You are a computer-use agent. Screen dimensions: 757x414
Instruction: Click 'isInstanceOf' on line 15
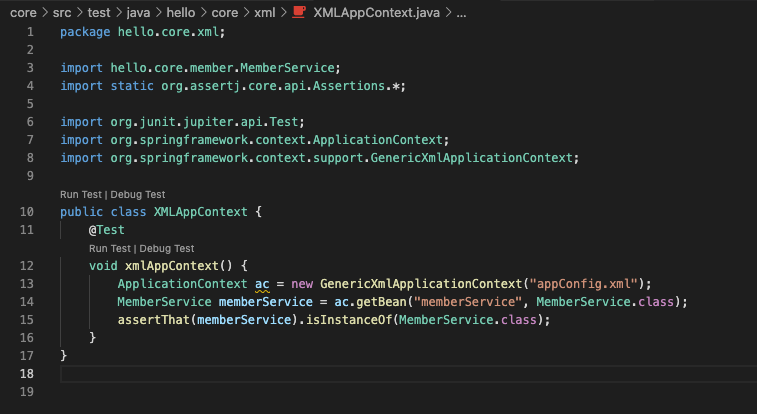(x=349, y=320)
